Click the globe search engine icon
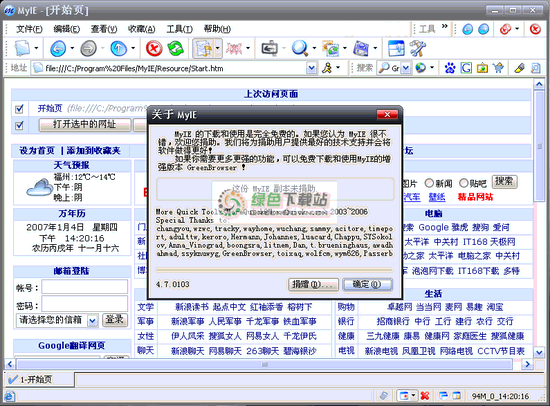 (420, 68)
